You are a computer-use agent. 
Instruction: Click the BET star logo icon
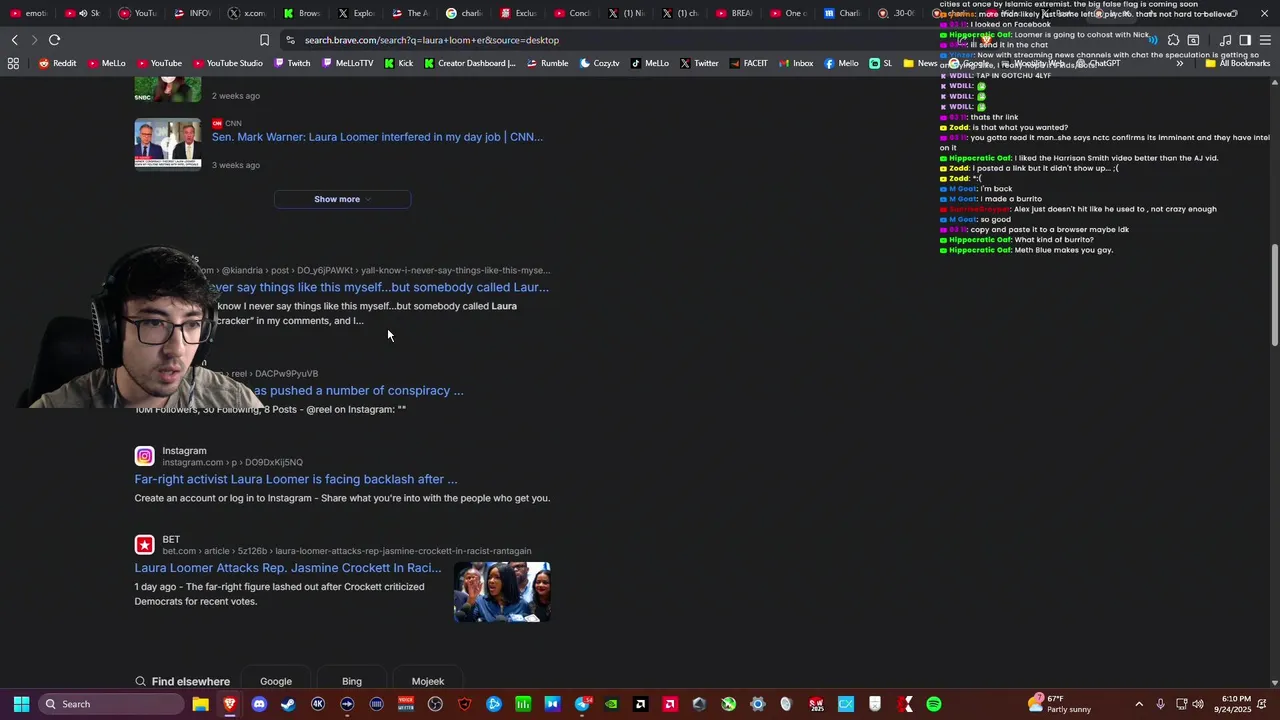145,545
